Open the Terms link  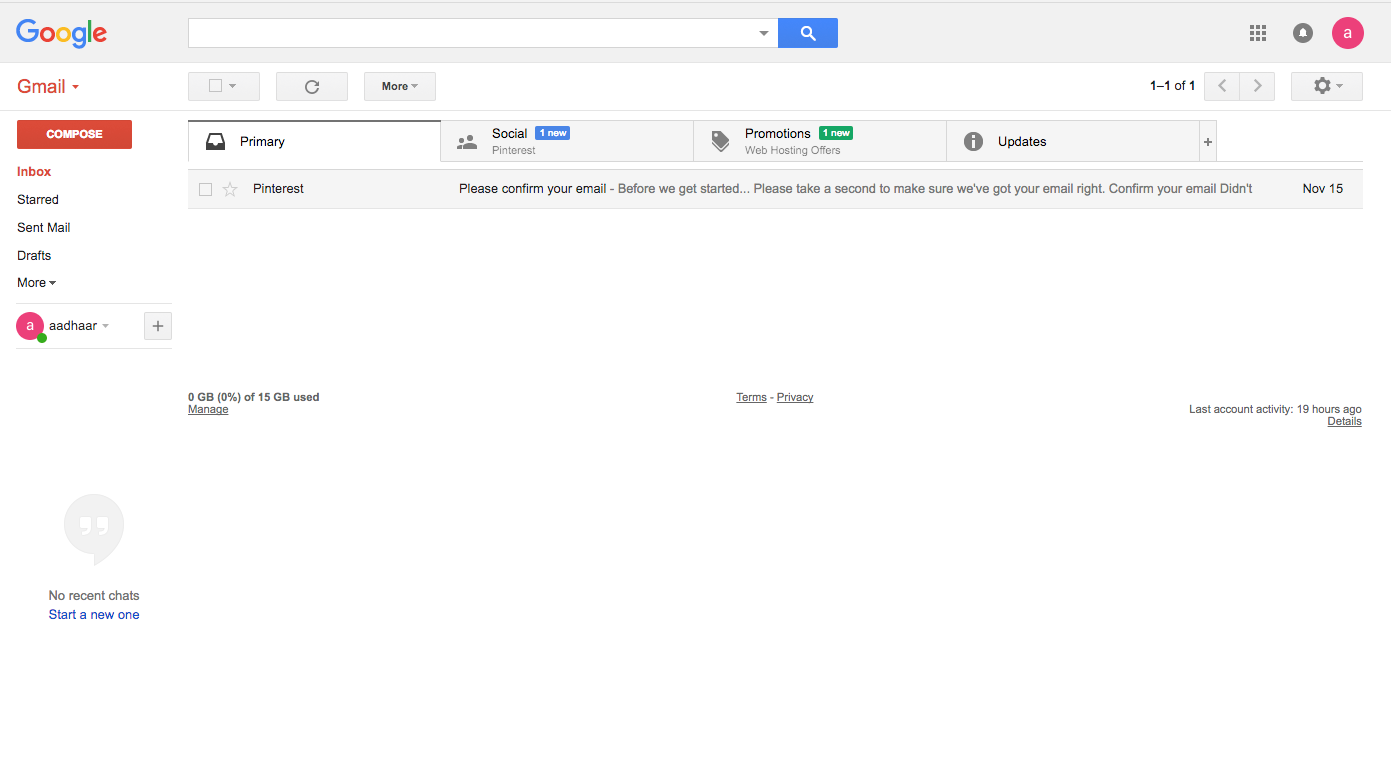coord(751,397)
